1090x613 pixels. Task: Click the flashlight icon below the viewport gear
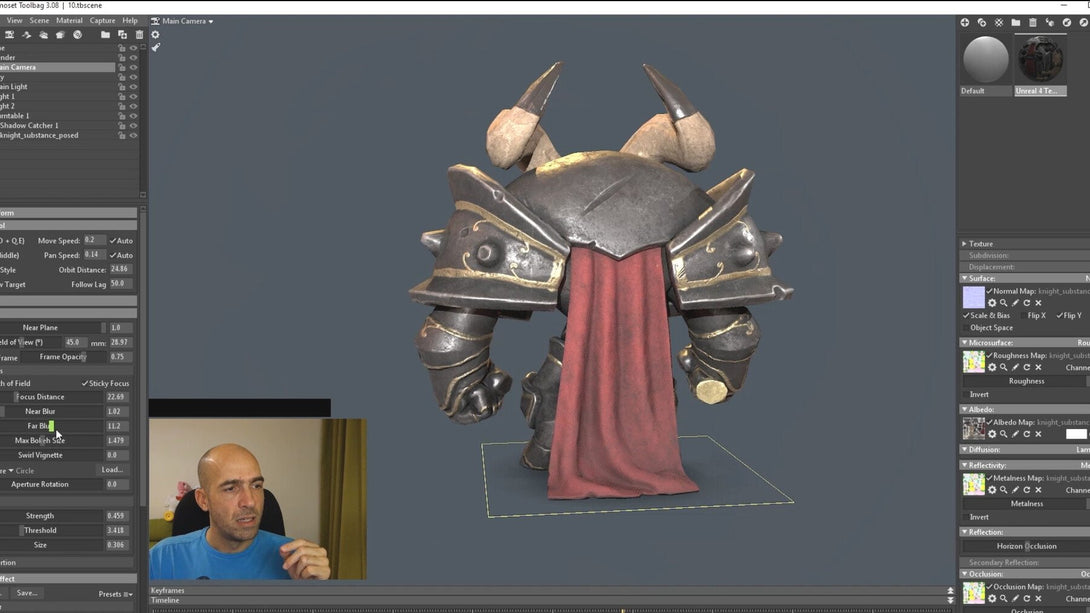tap(156, 47)
